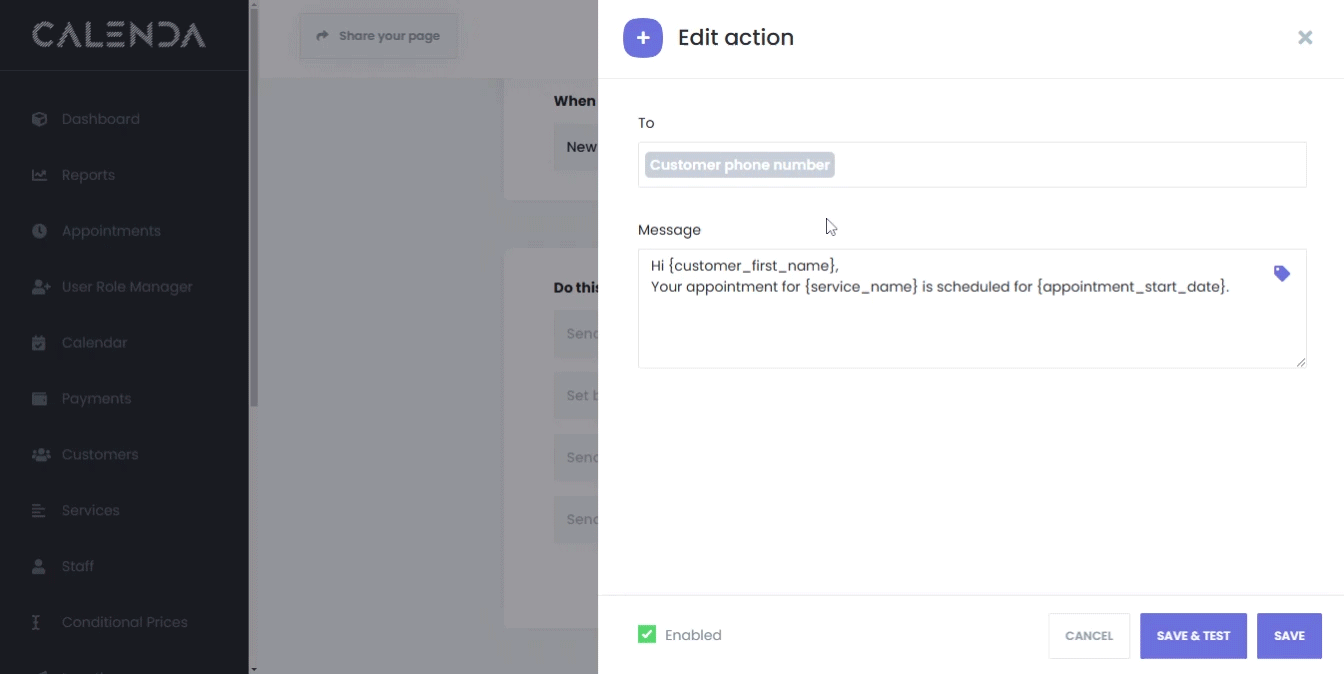This screenshot has width=1344, height=674.
Task: Click the Appointments clock icon
Action: click(x=39, y=231)
